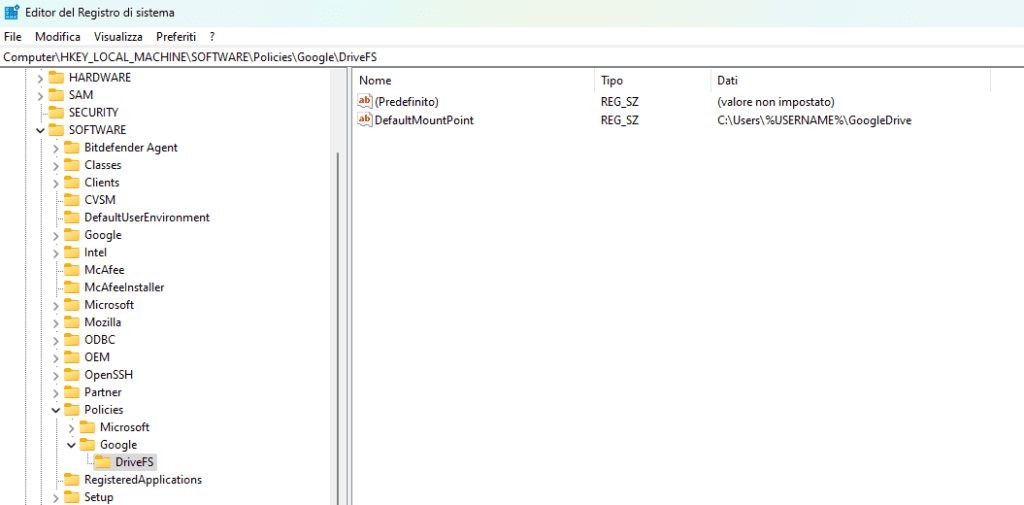Expand the HARDWARE key
The height and width of the screenshot is (505, 1024).
click(40, 78)
